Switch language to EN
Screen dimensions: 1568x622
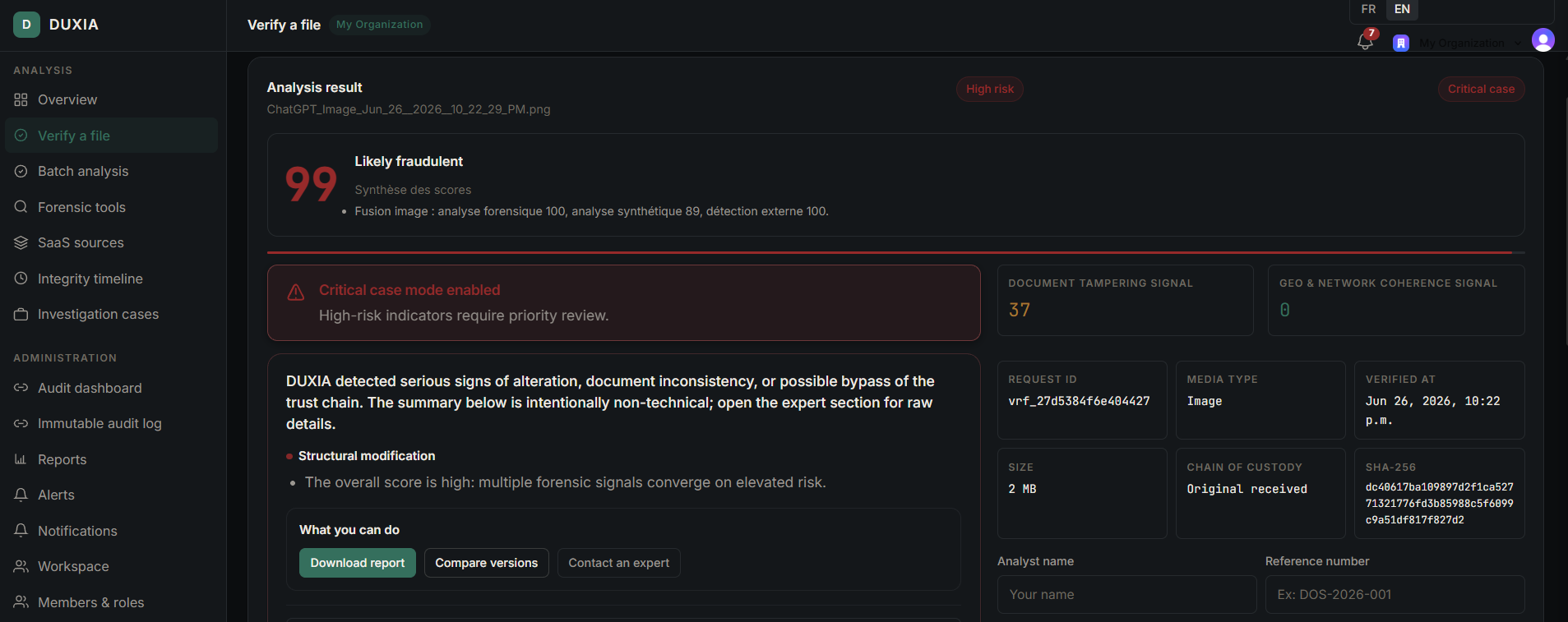[x=1403, y=9]
